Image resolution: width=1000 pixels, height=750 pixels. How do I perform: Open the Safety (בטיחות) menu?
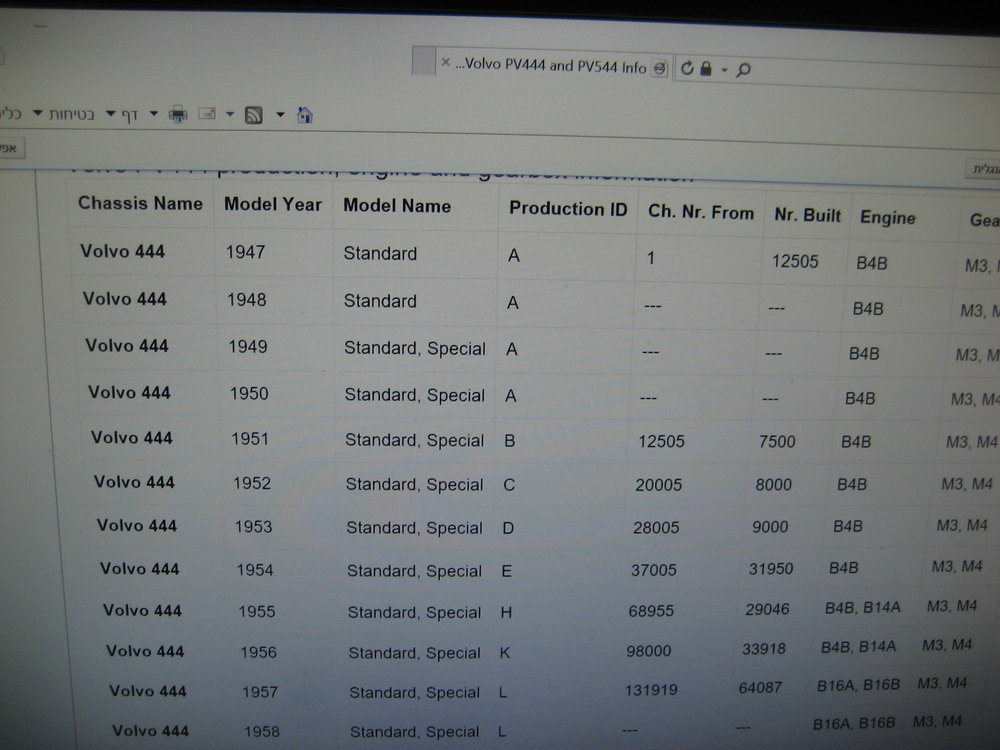pyautogui.click(x=71, y=114)
